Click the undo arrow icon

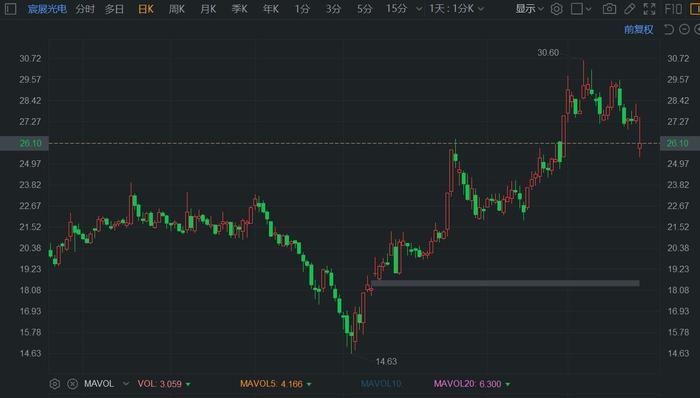[x=669, y=29]
